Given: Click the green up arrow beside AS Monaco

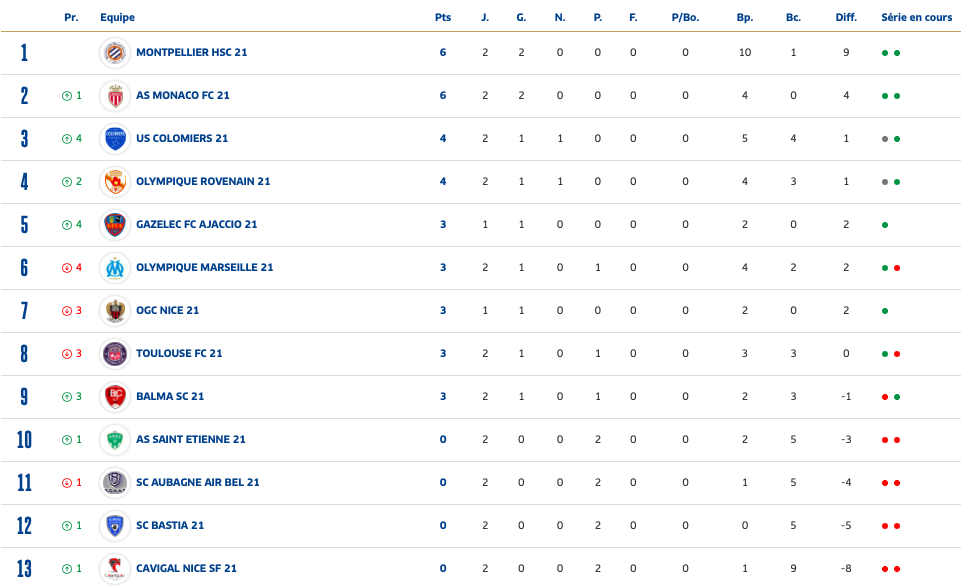Looking at the screenshot, I should (x=67, y=96).
